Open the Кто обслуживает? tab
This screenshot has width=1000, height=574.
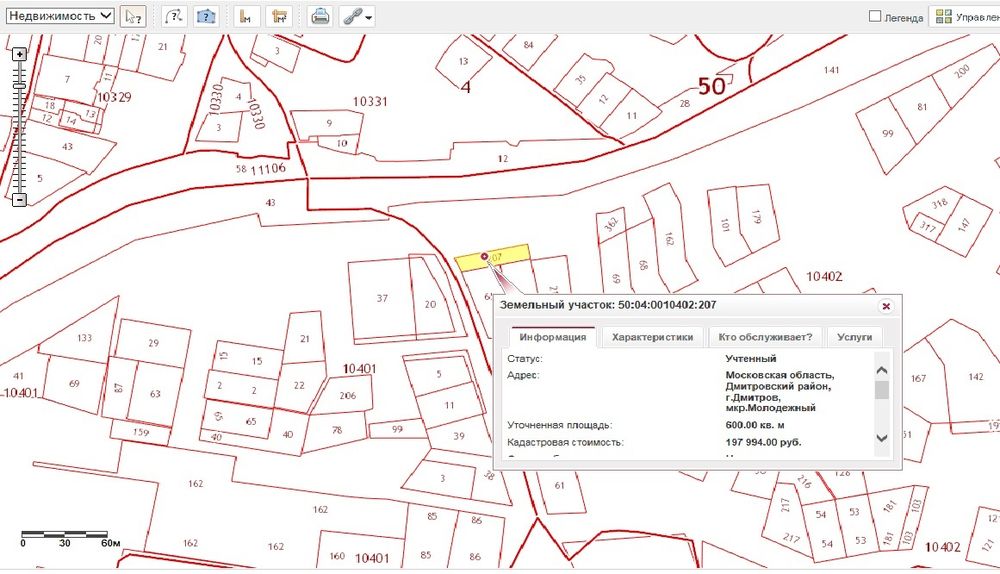765,337
